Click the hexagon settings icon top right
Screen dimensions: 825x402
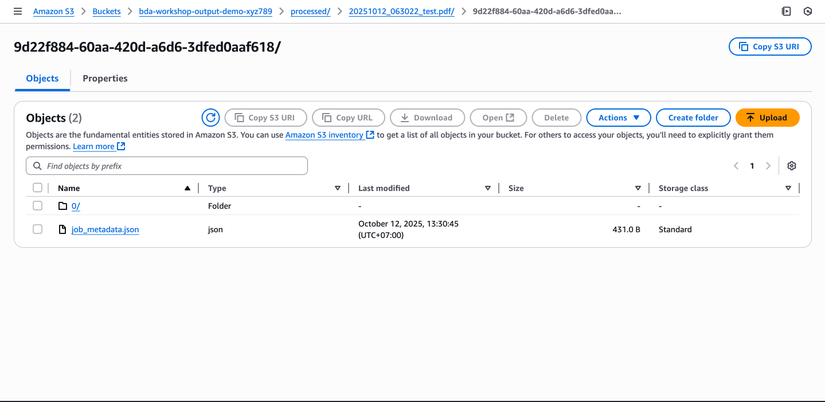pos(808,11)
